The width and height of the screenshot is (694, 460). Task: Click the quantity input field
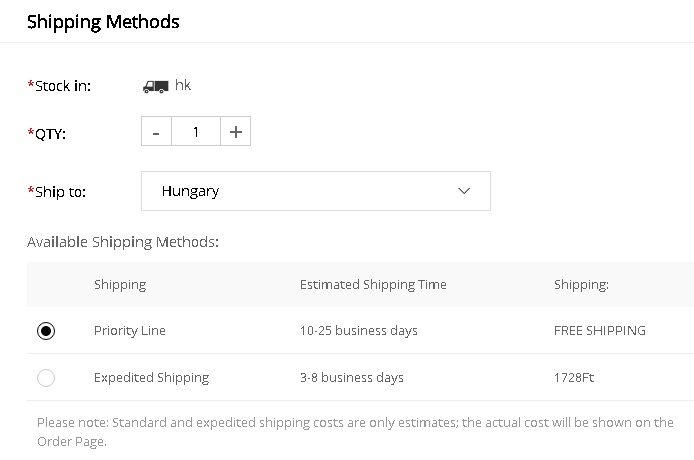196,132
